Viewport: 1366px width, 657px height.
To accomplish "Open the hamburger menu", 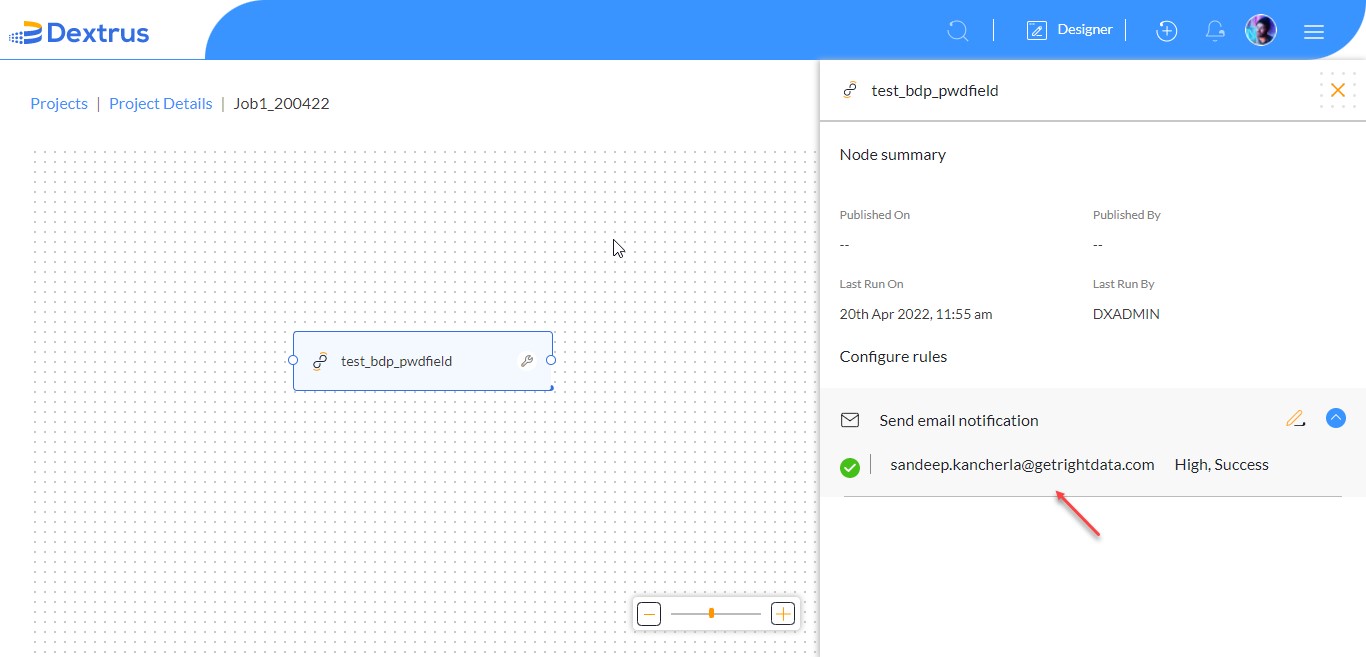I will click(x=1314, y=32).
